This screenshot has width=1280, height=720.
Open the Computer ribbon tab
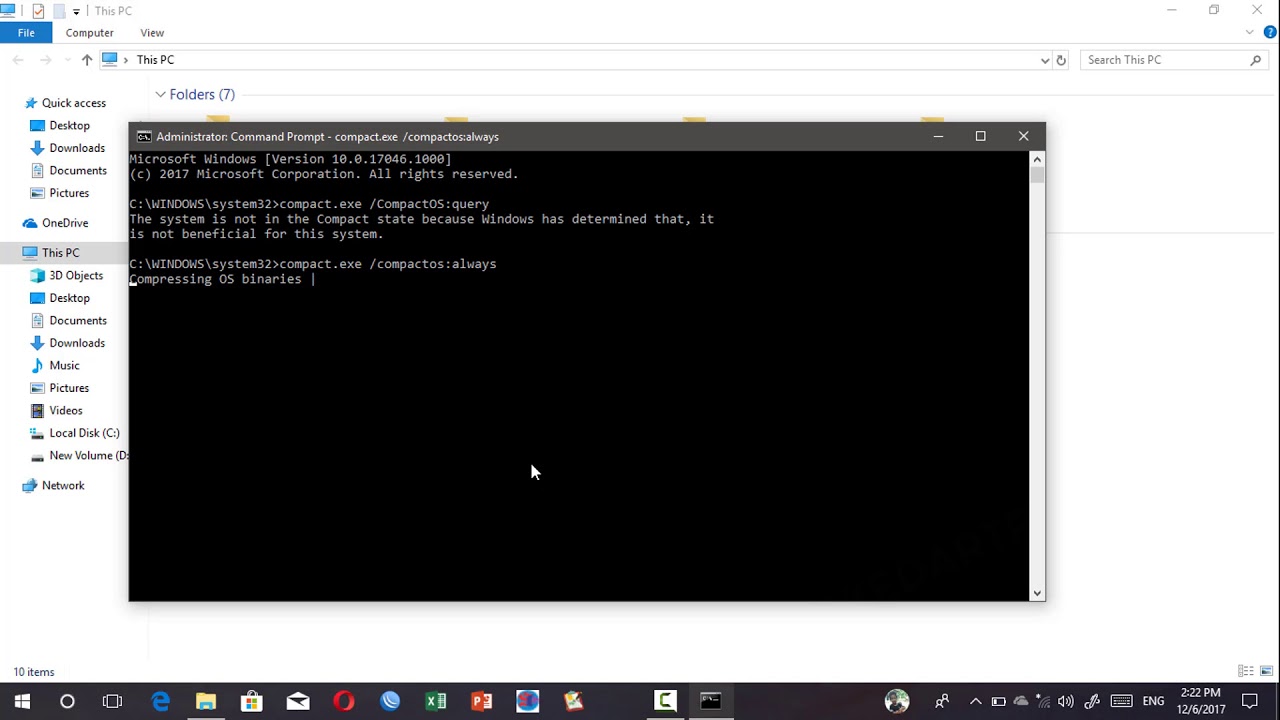(89, 33)
